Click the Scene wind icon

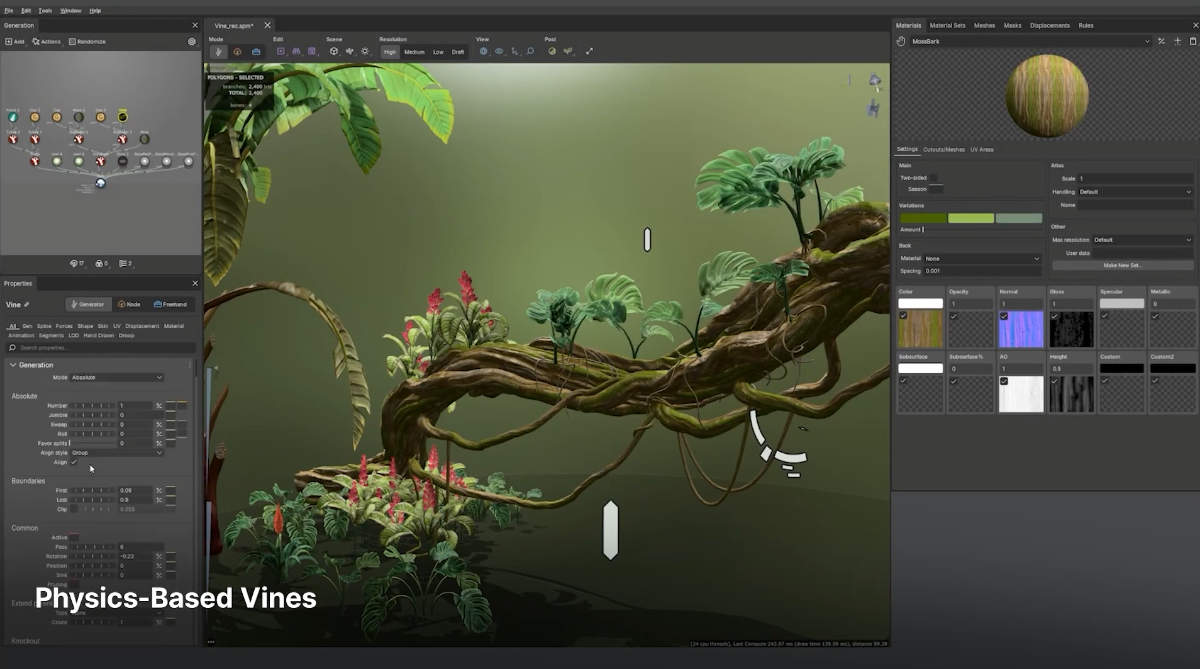[x=350, y=51]
